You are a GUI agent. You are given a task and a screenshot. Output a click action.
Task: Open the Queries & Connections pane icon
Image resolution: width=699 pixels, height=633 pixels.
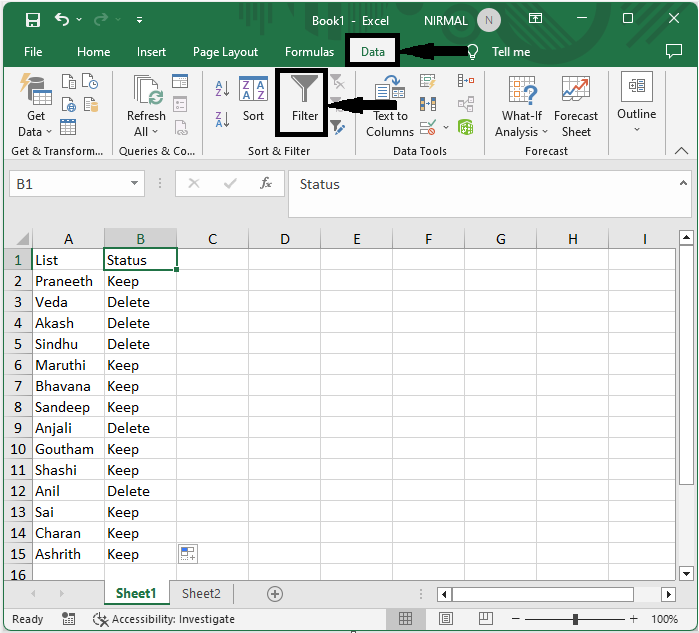[x=180, y=81]
